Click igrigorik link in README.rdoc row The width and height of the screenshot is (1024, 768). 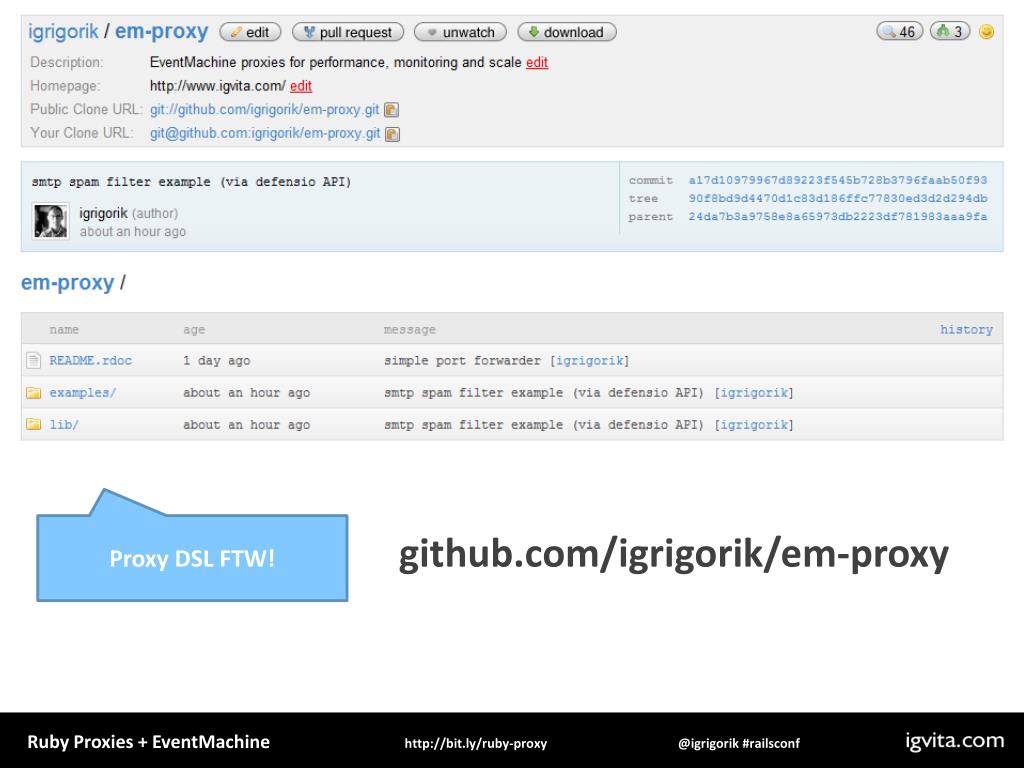(590, 360)
